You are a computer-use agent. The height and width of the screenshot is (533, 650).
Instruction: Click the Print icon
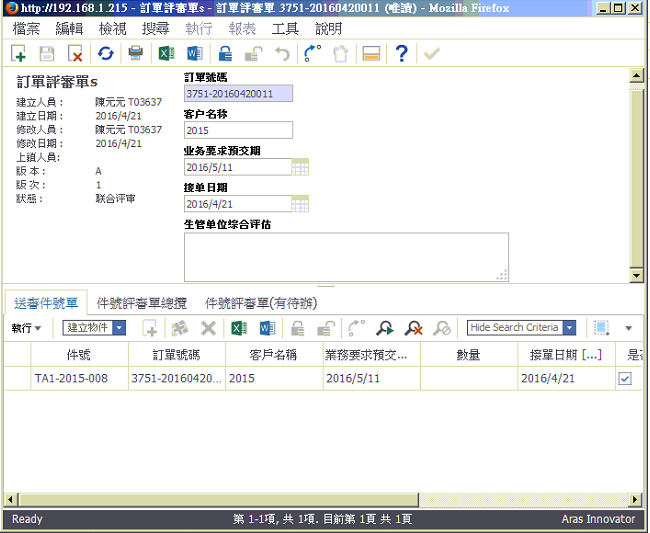(135, 54)
